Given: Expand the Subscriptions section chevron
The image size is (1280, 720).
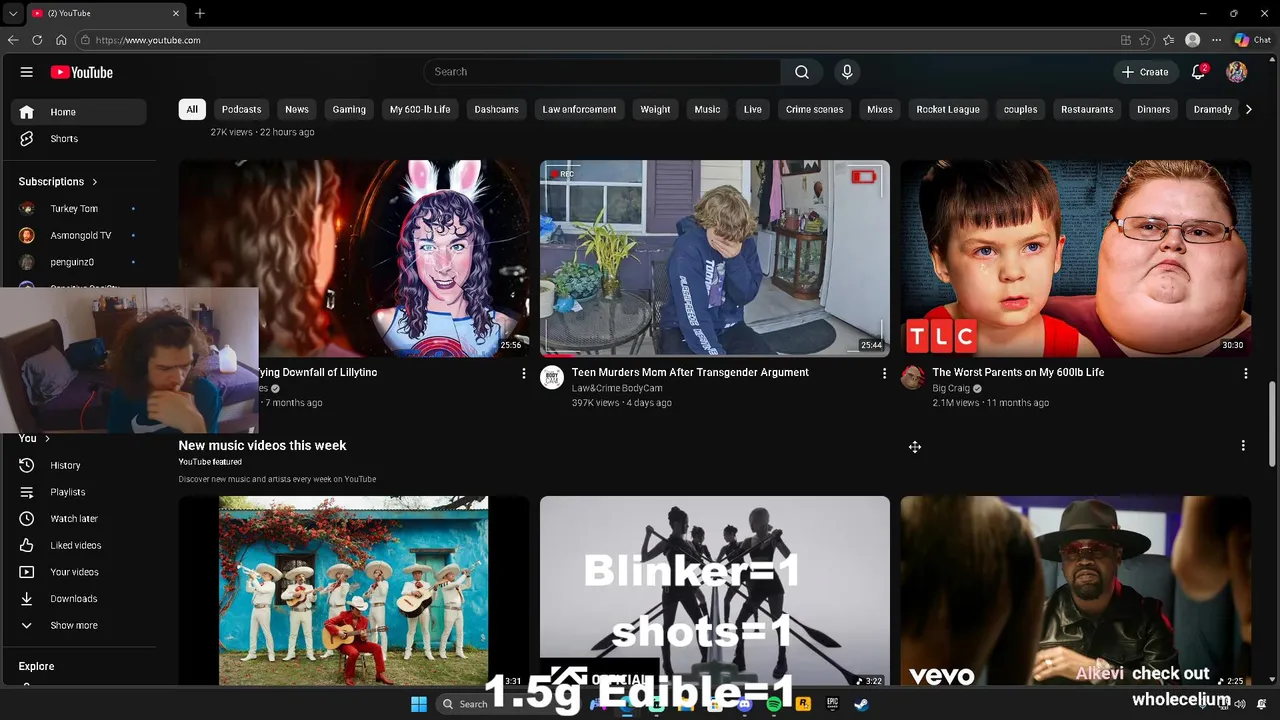Looking at the screenshot, I should pos(95,182).
